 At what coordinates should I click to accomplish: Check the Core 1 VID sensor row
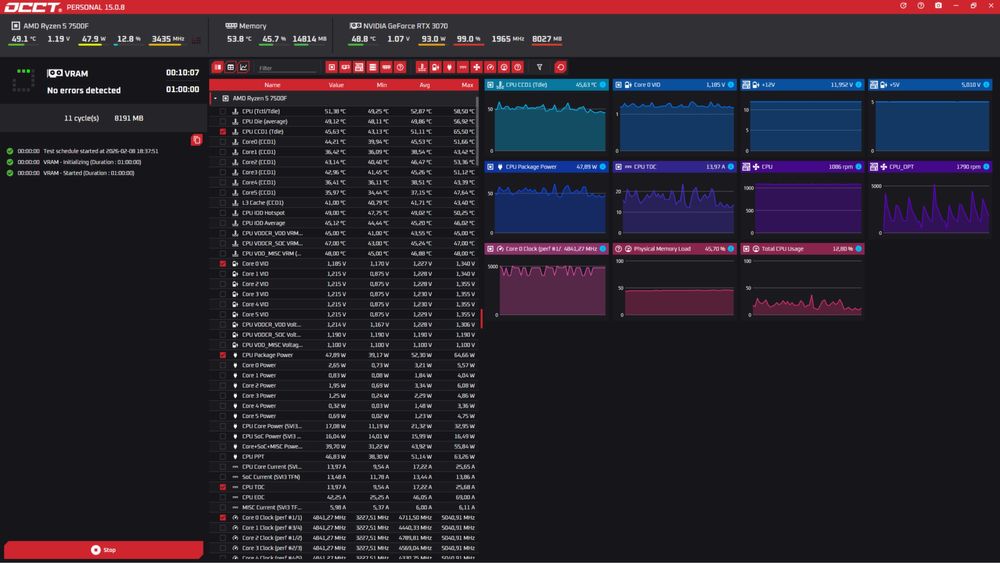point(223,274)
